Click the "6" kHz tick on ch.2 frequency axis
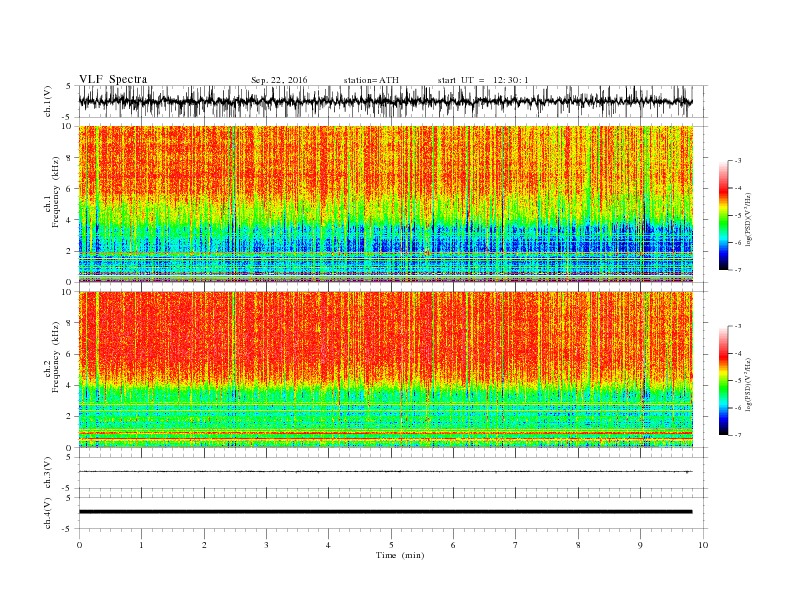The image size is (792, 612). 70,354
